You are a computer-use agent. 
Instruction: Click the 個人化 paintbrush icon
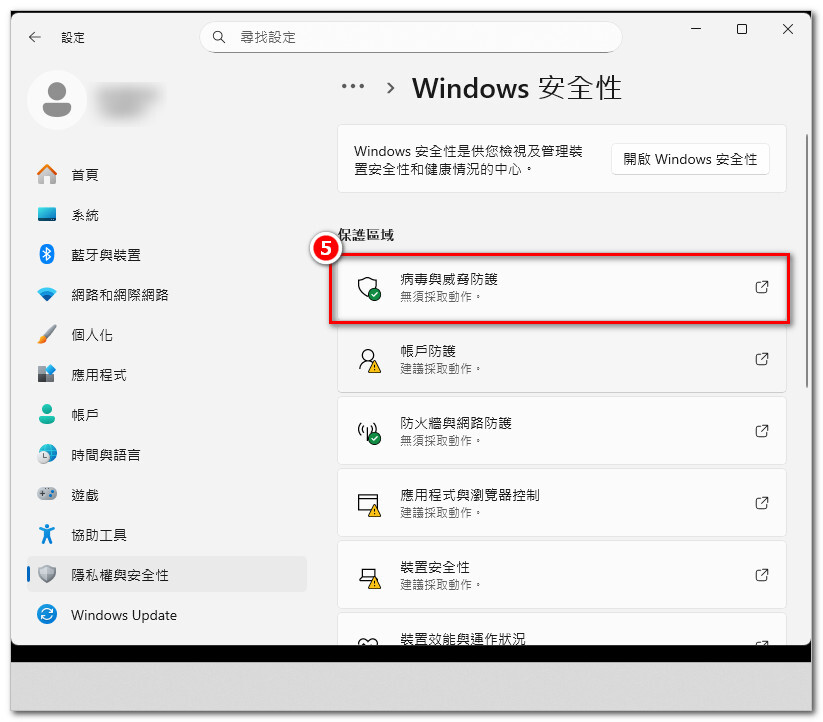(x=47, y=335)
